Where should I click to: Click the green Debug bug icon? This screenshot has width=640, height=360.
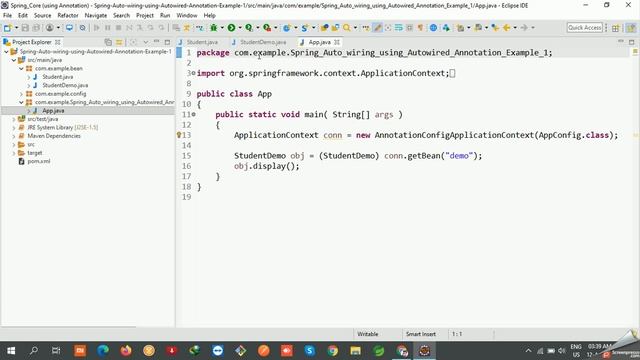tap(213, 28)
